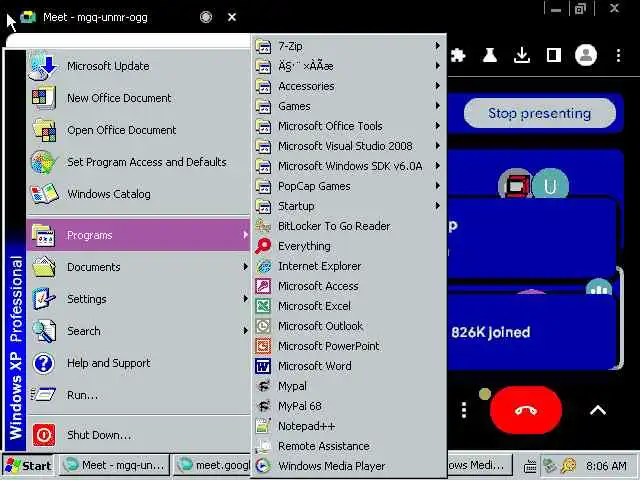Open the Mypal browser
The width and height of the screenshot is (640, 480).
tap(349, 386)
